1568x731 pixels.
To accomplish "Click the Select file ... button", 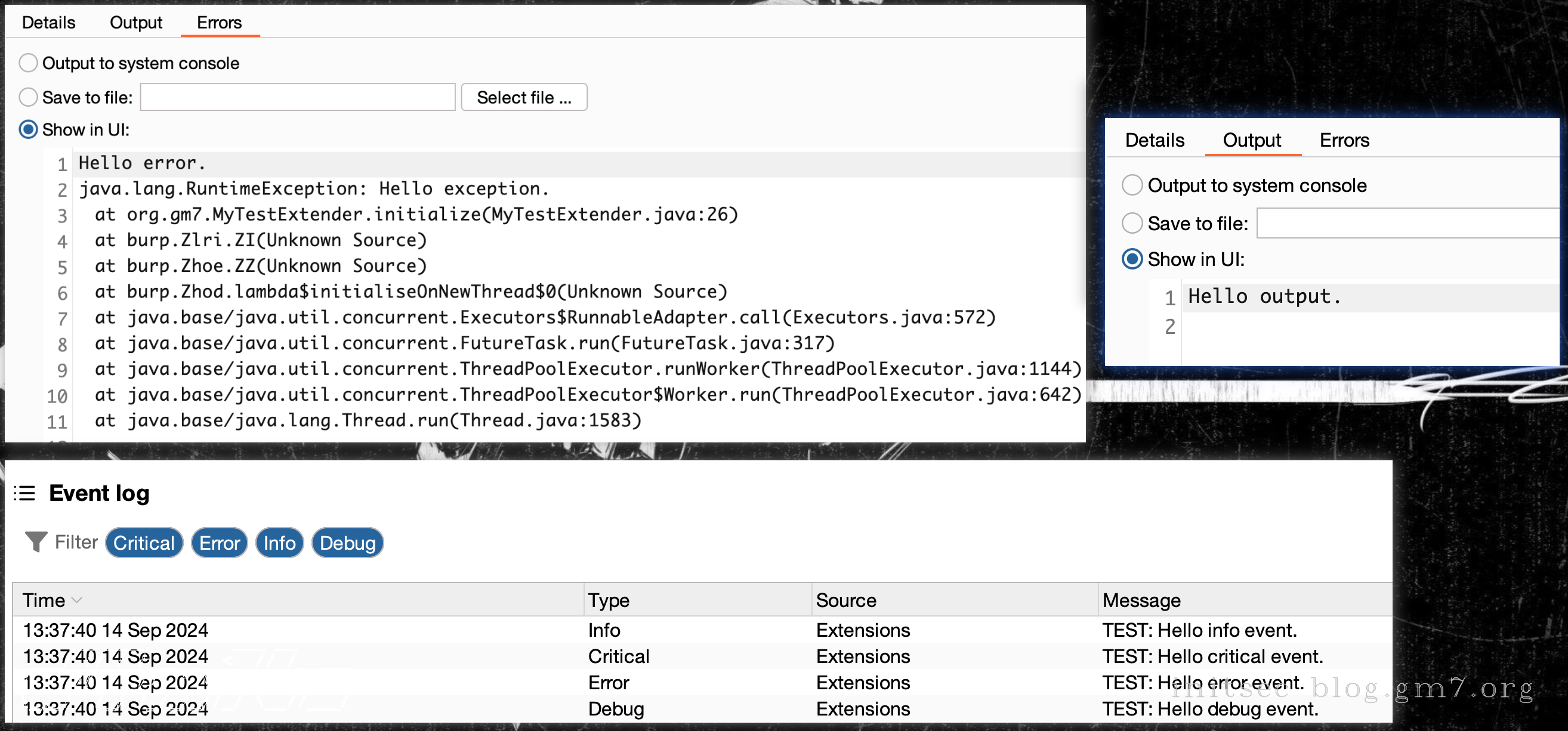I will [523, 97].
